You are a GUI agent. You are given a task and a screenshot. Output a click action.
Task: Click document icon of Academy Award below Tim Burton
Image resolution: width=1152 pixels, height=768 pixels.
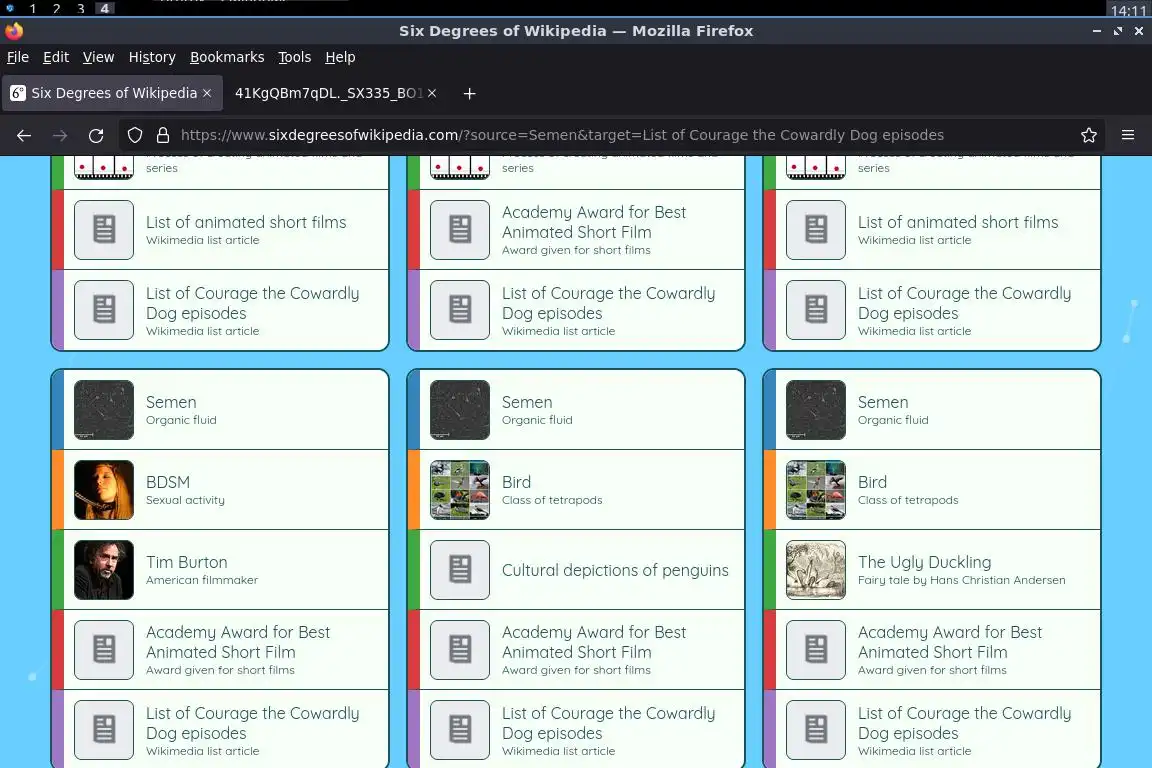(x=104, y=650)
